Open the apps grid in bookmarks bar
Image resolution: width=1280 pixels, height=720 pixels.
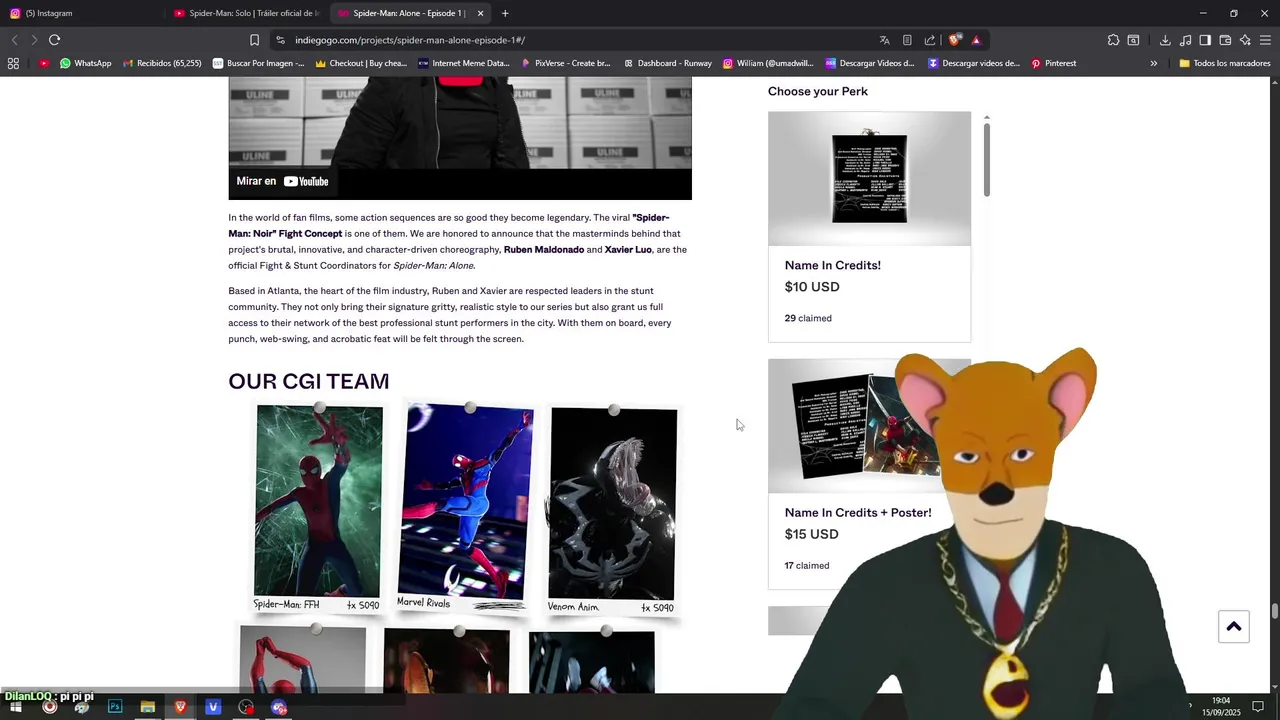[13, 63]
